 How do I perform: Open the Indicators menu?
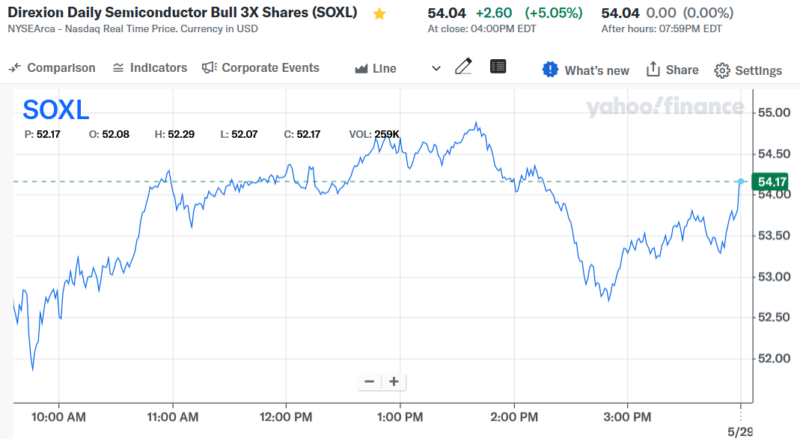(x=149, y=68)
